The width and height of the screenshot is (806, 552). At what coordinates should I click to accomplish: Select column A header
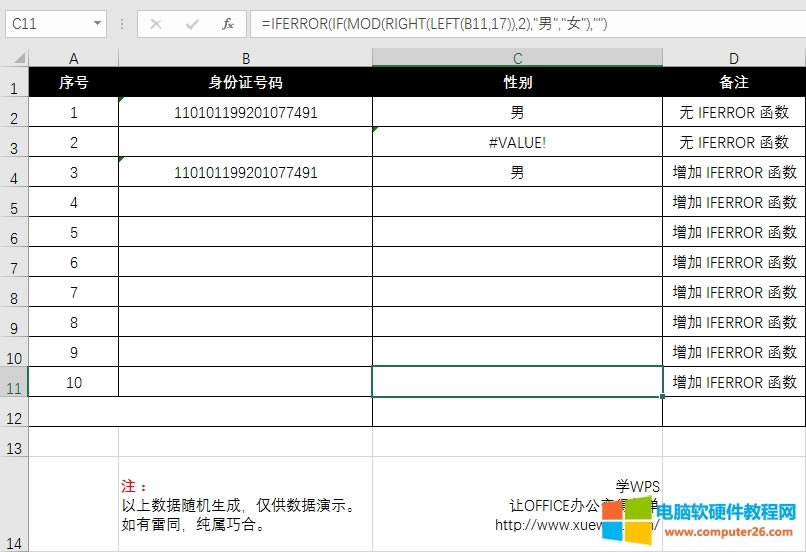[x=74, y=58]
